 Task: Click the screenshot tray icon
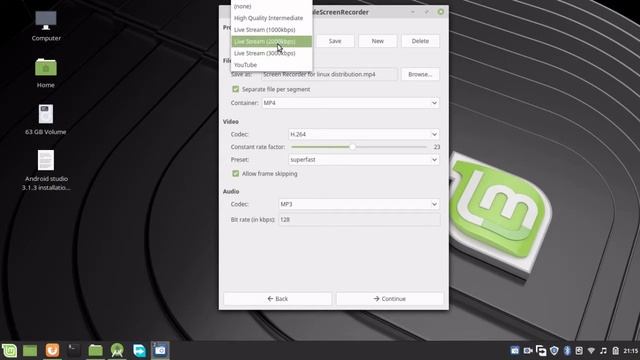point(515,350)
